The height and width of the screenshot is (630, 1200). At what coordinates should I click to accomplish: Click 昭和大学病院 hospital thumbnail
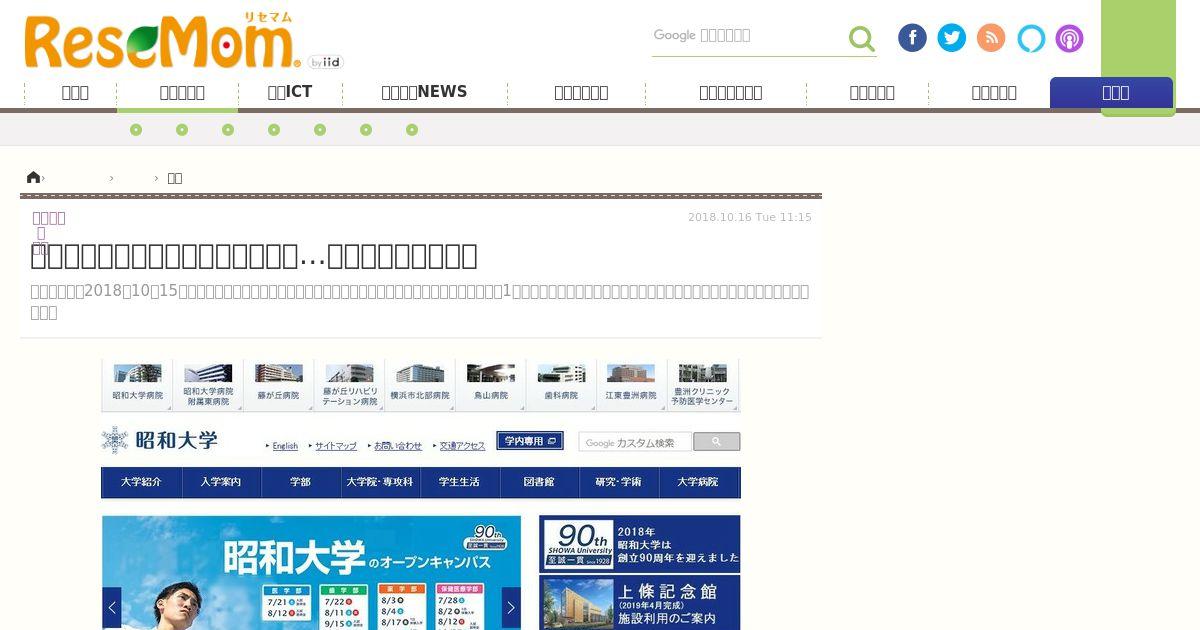point(137,385)
